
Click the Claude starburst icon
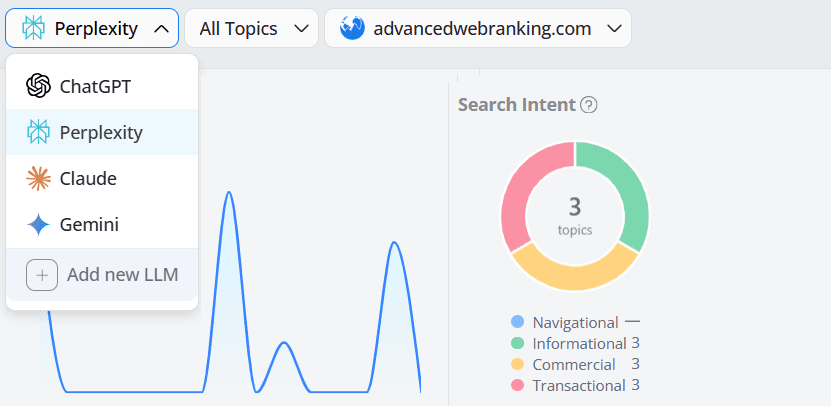pyautogui.click(x=38, y=179)
